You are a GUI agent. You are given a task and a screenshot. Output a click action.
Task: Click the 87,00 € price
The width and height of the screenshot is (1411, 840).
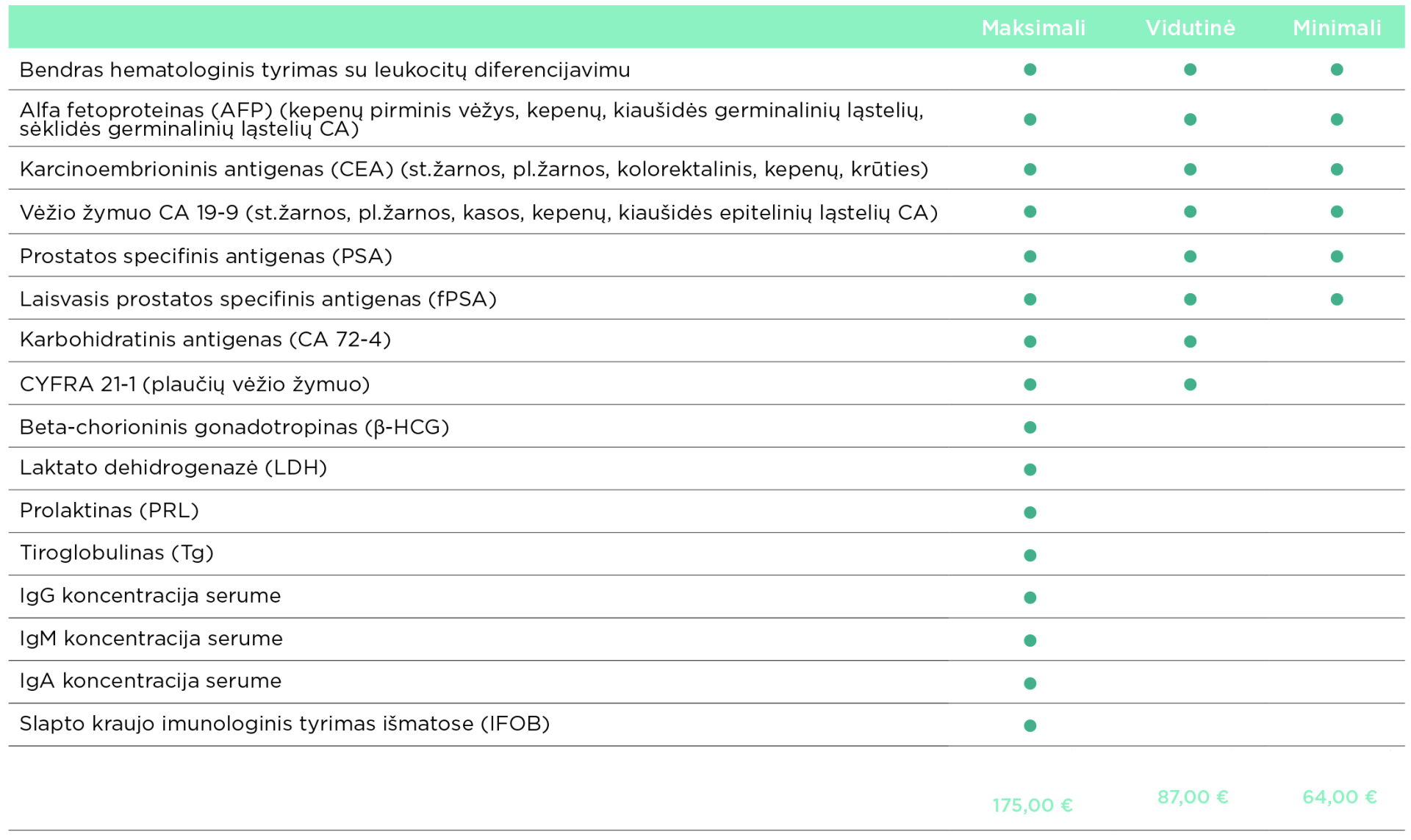[x=1193, y=797]
